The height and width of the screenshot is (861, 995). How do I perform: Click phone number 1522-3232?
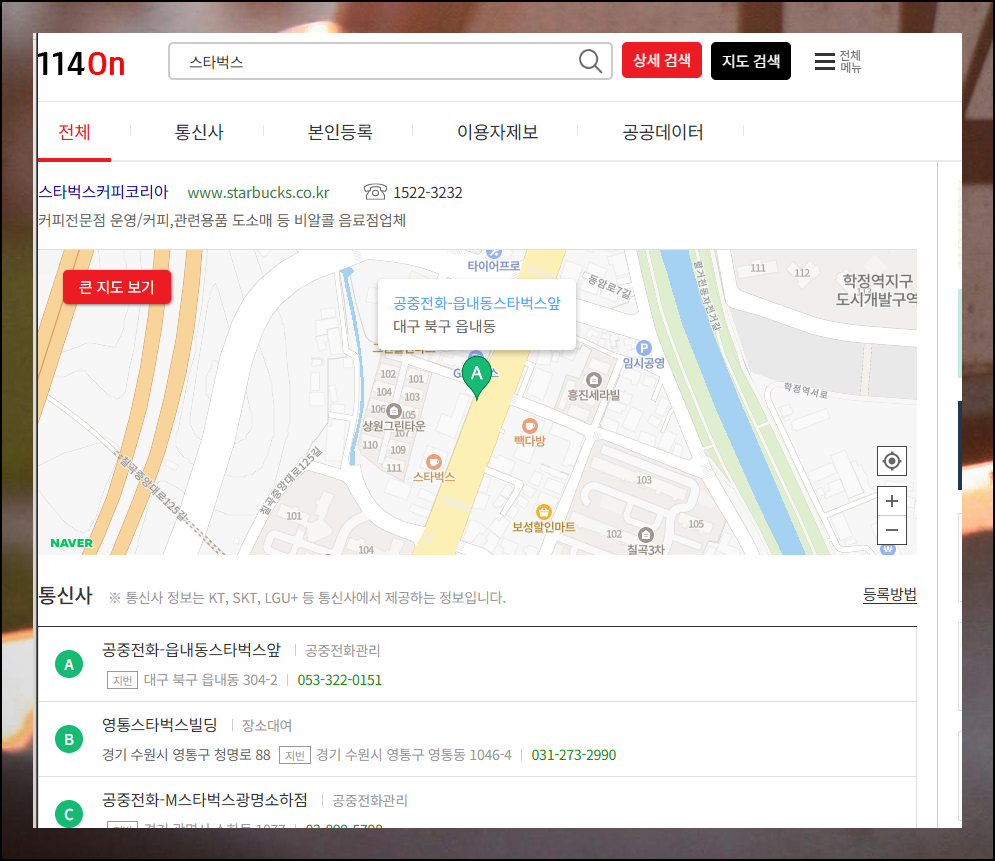coord(428,192)
